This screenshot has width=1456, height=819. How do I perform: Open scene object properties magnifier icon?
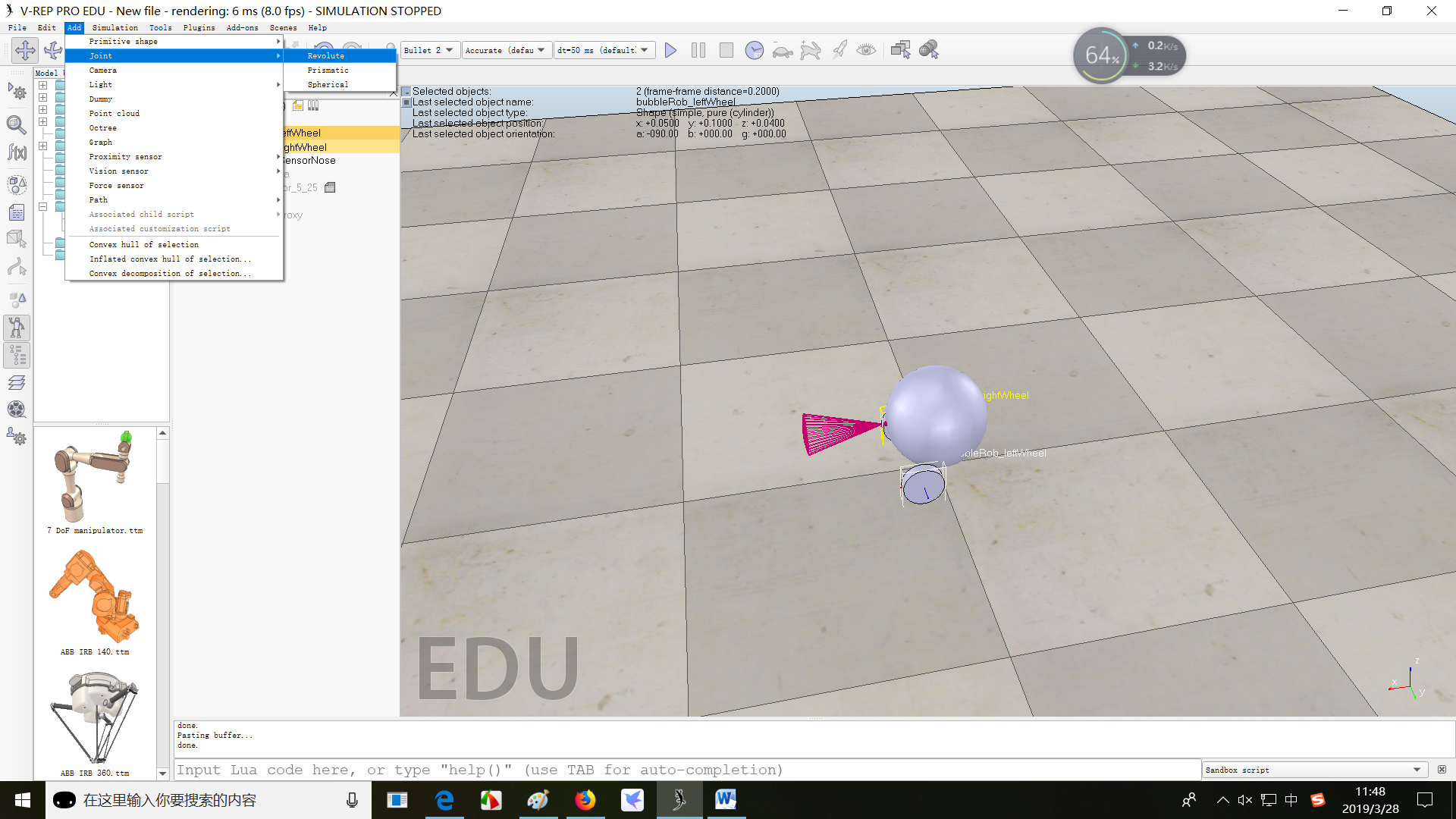(x=17, y=124)
